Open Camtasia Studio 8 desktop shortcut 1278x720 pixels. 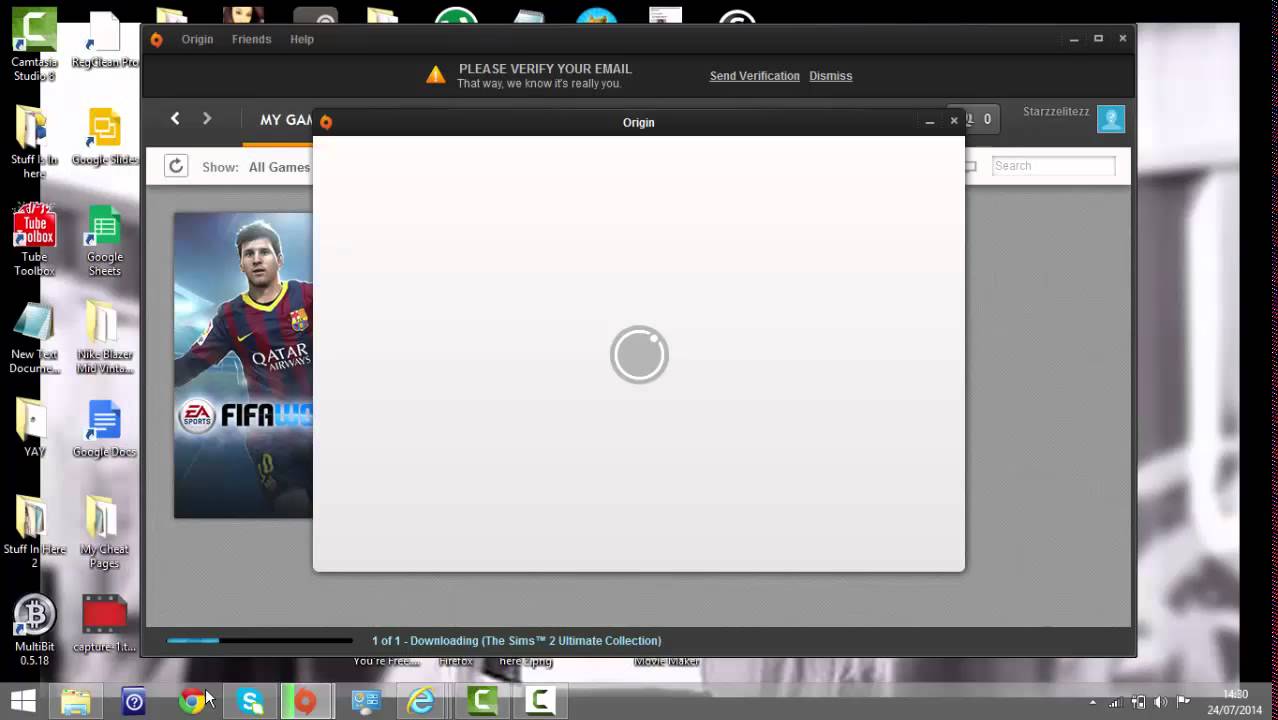click(x=34, y=45)
